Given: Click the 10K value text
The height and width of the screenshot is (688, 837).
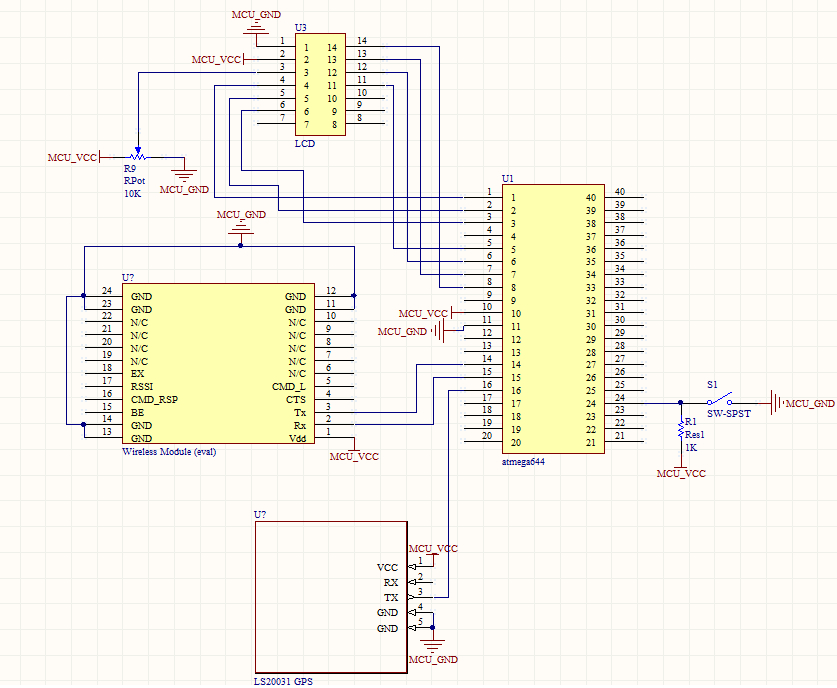Looking at the screenshot, I should (132, 194).
